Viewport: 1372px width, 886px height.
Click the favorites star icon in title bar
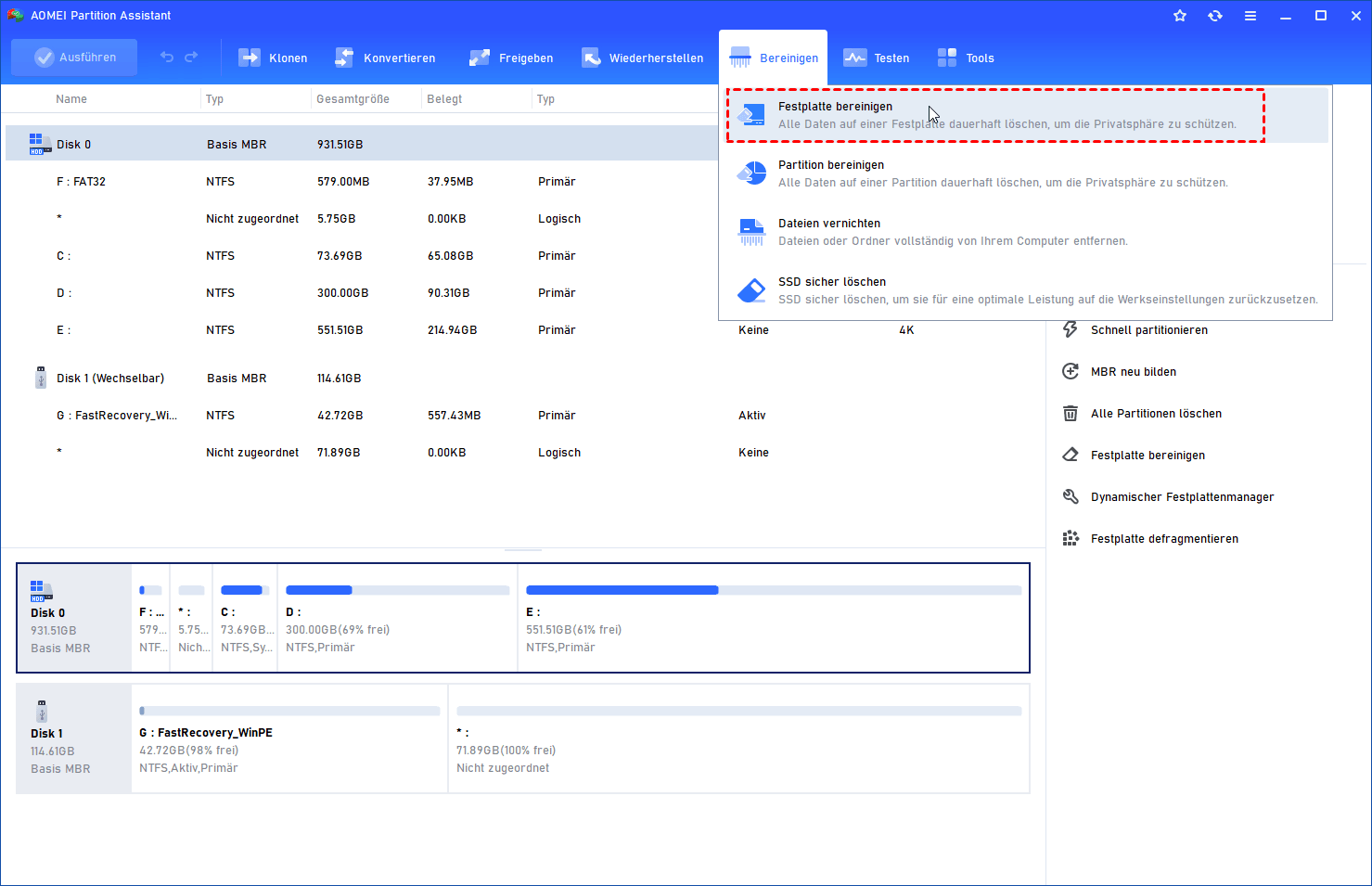point(1180,16)
